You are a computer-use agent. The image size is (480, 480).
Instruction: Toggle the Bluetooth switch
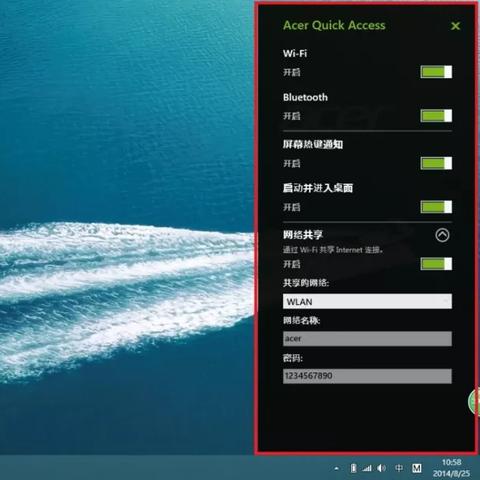pos(436,116)
